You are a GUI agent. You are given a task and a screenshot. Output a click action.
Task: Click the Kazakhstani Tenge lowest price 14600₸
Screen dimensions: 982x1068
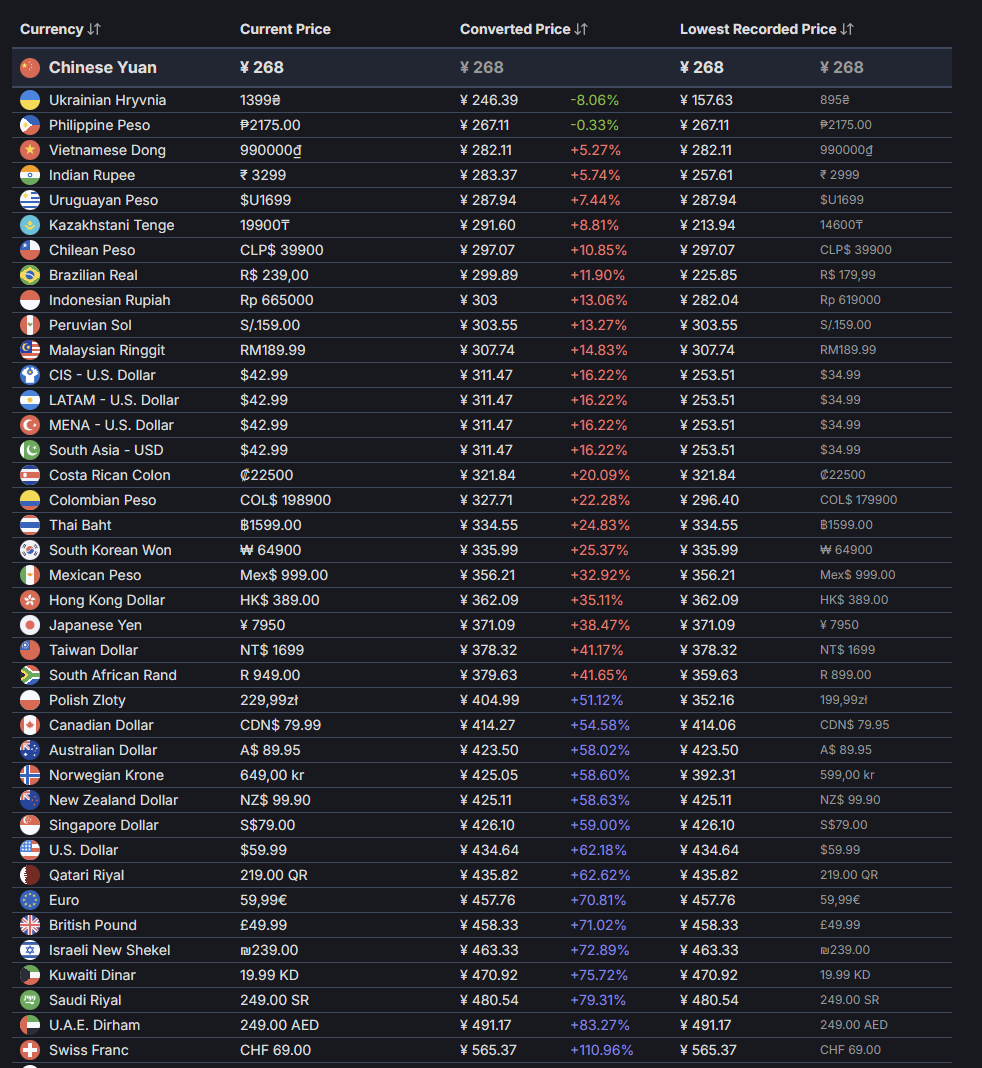841,225
